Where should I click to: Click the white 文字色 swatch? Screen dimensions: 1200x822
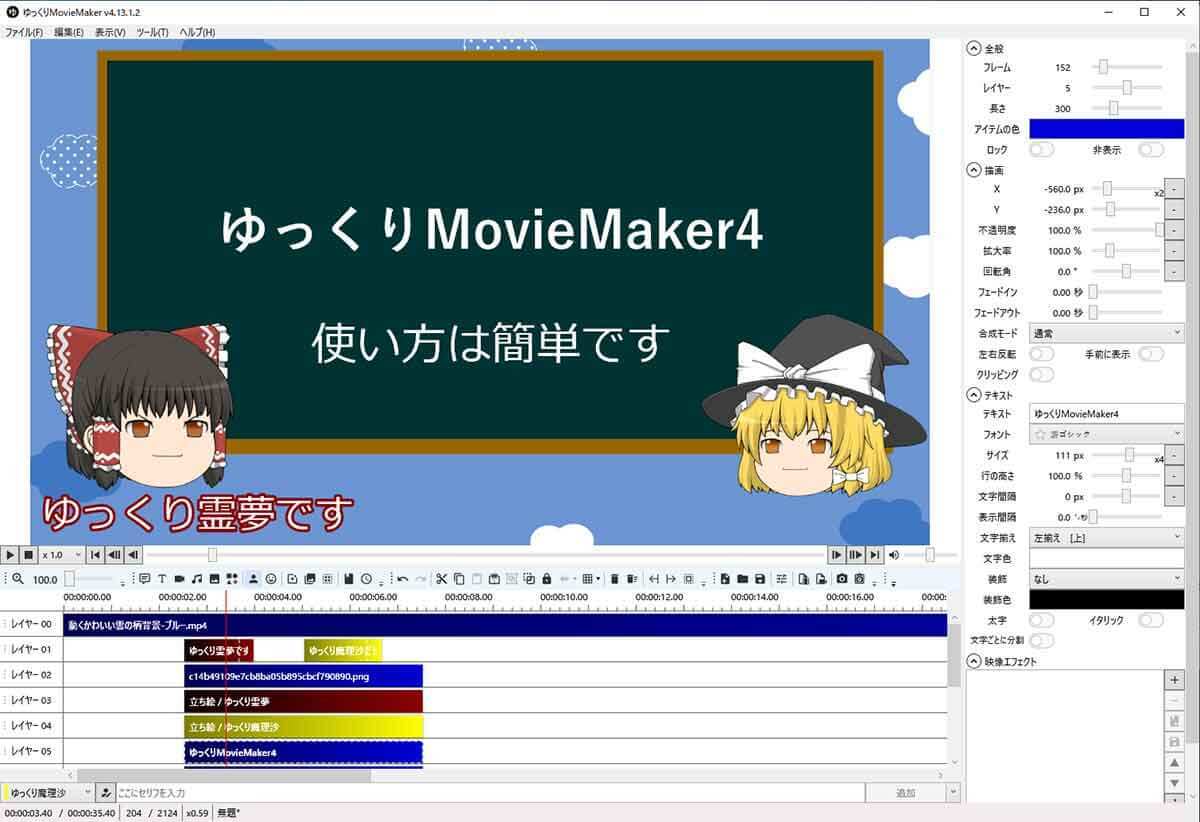1107,558
